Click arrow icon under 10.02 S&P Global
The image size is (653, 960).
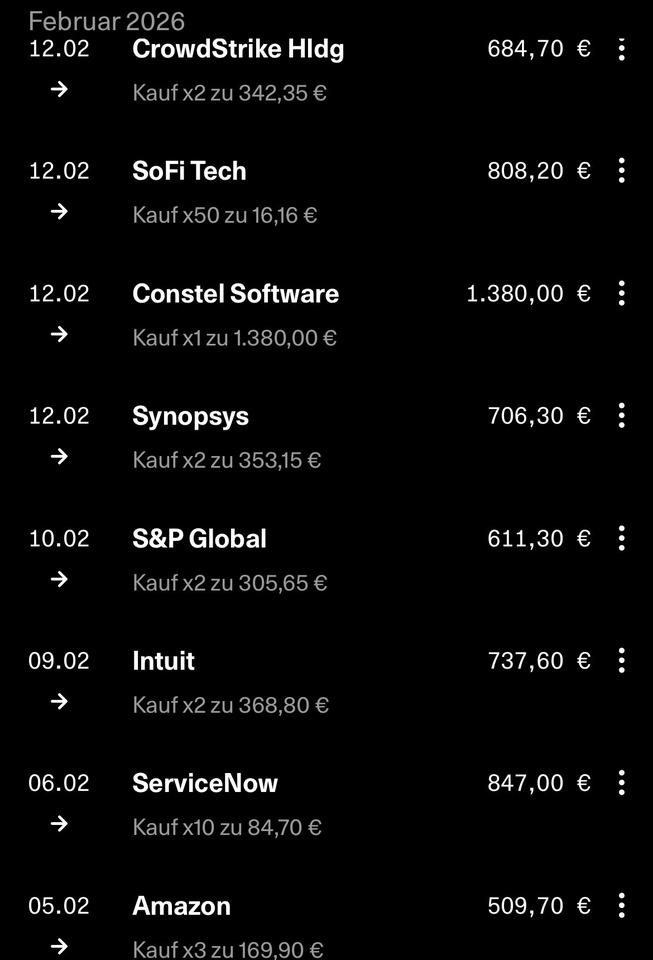point(59,580)
